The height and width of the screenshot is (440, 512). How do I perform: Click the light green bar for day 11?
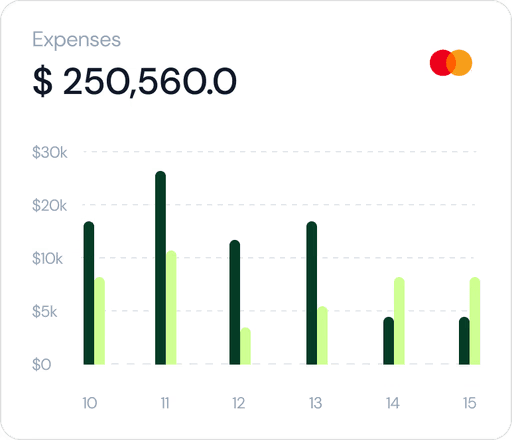click(x=171, y=307)
